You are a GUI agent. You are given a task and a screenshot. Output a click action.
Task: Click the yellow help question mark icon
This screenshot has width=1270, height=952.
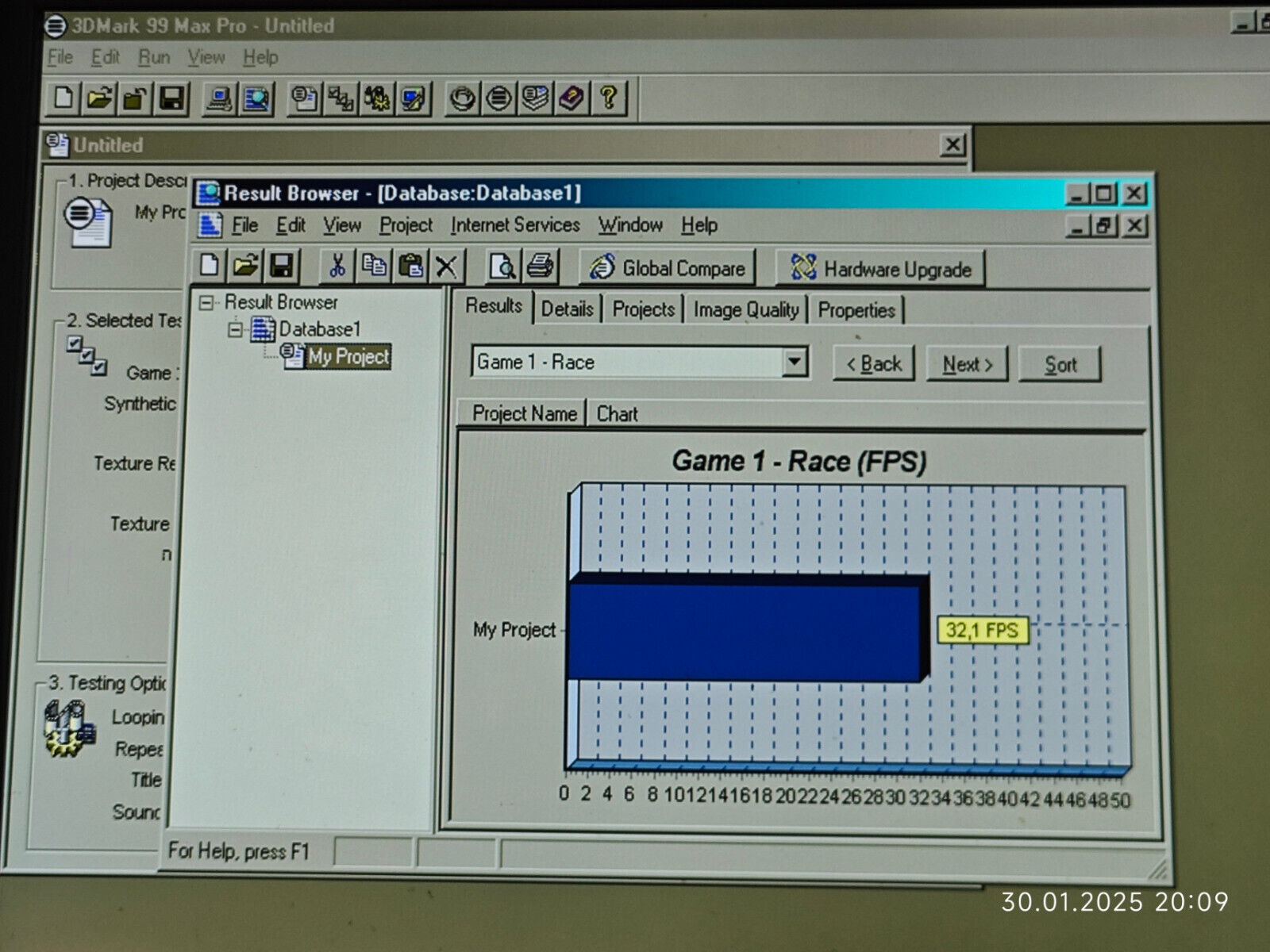coord(608,98)
